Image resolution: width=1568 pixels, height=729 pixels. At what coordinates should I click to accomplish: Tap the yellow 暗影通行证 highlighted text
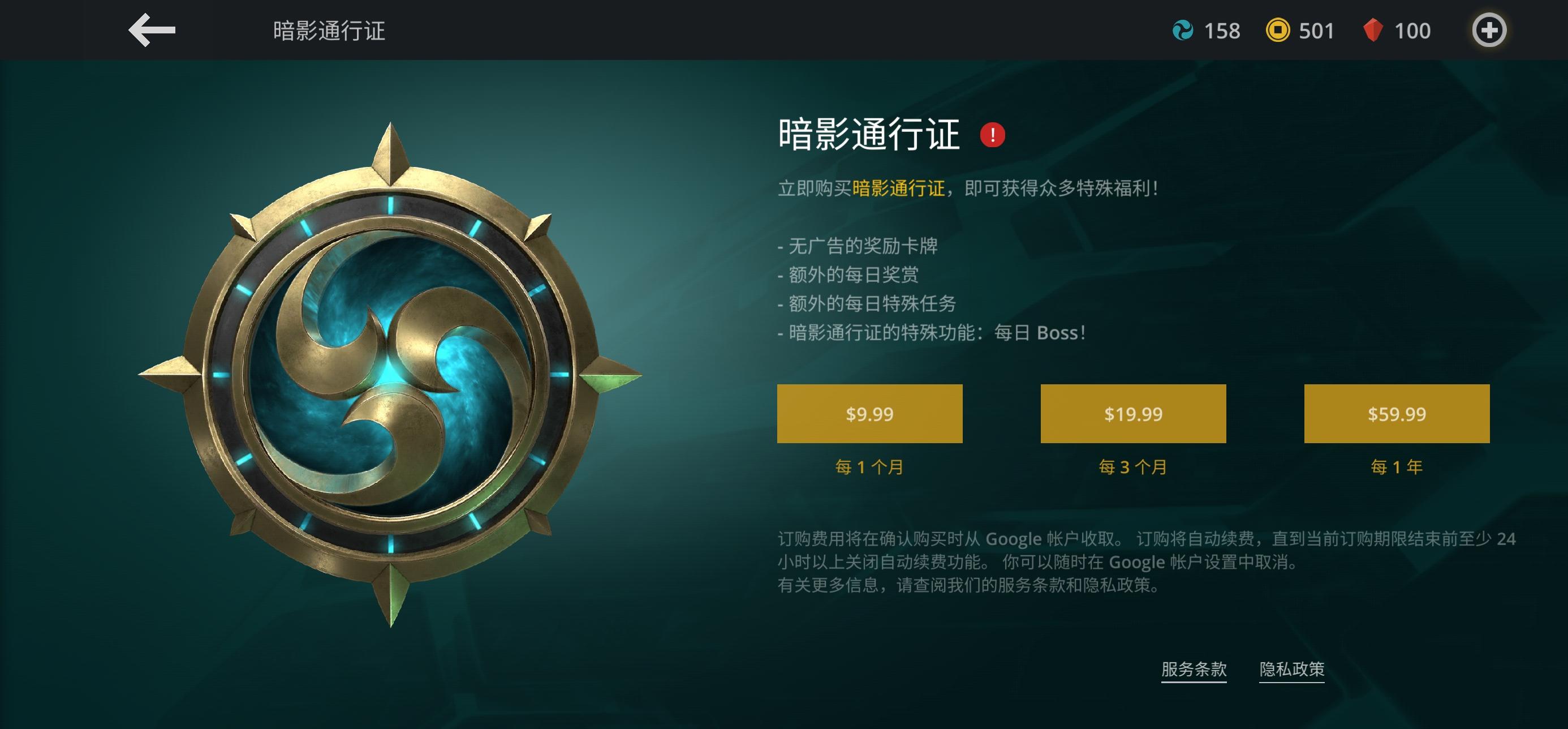898,188
